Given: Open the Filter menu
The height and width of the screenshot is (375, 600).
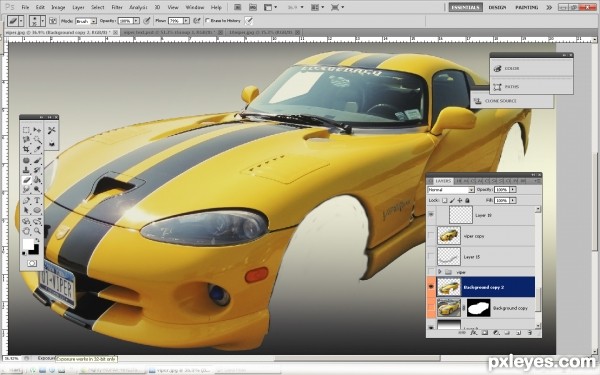Looking at the screenshot, I should pos(117,7).
